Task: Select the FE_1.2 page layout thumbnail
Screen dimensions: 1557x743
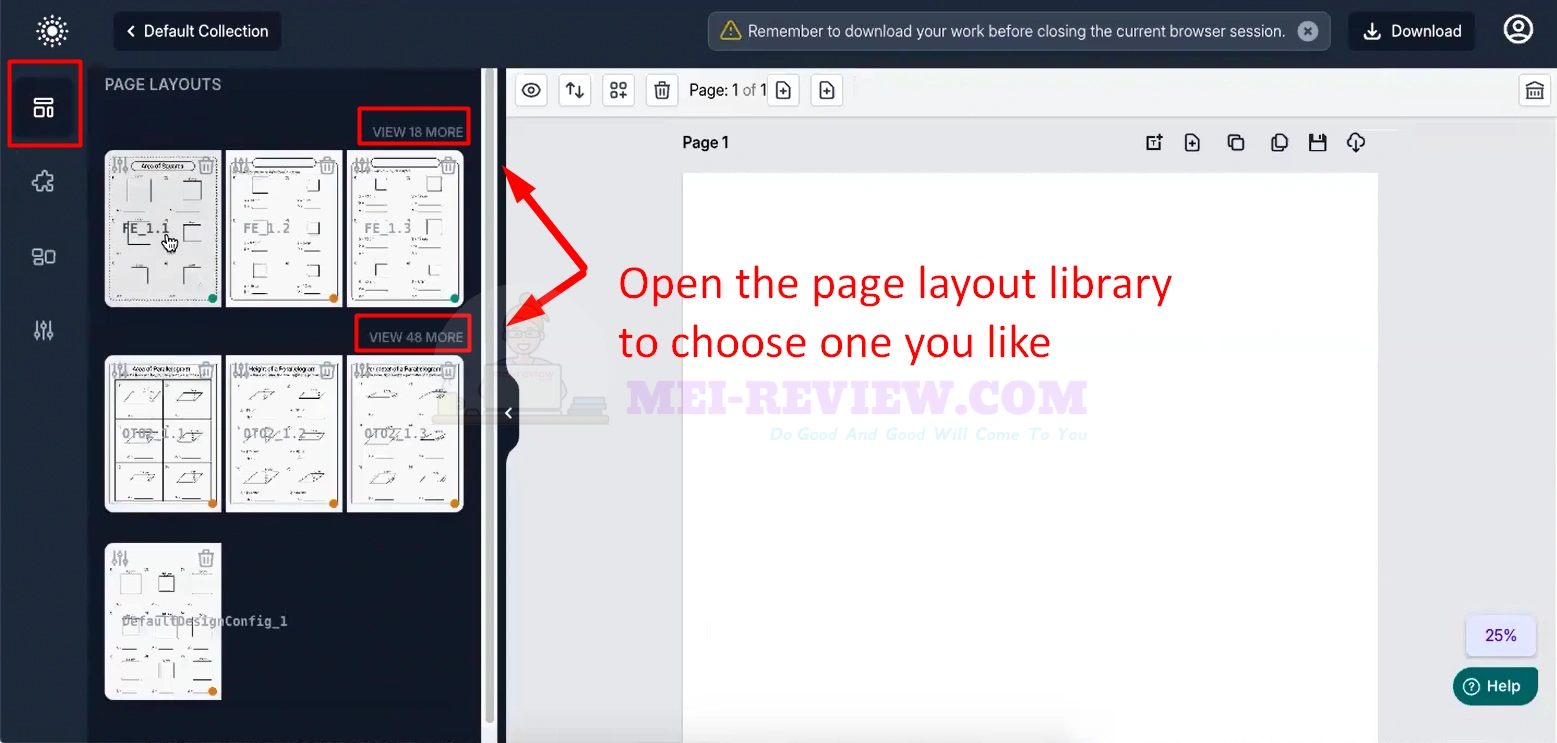Action: pyautogui.click(x=284, y=229)
